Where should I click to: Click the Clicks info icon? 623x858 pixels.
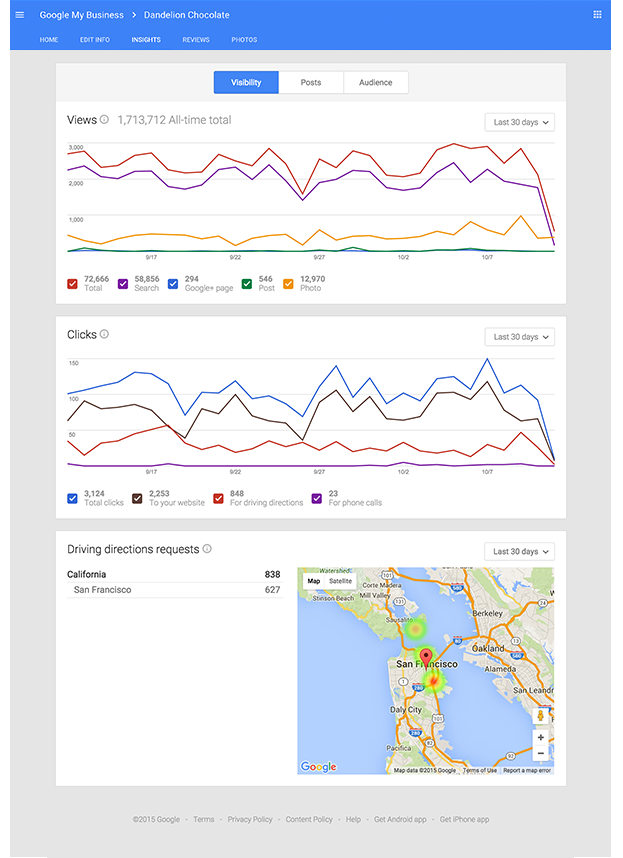[x=104, y=334]
